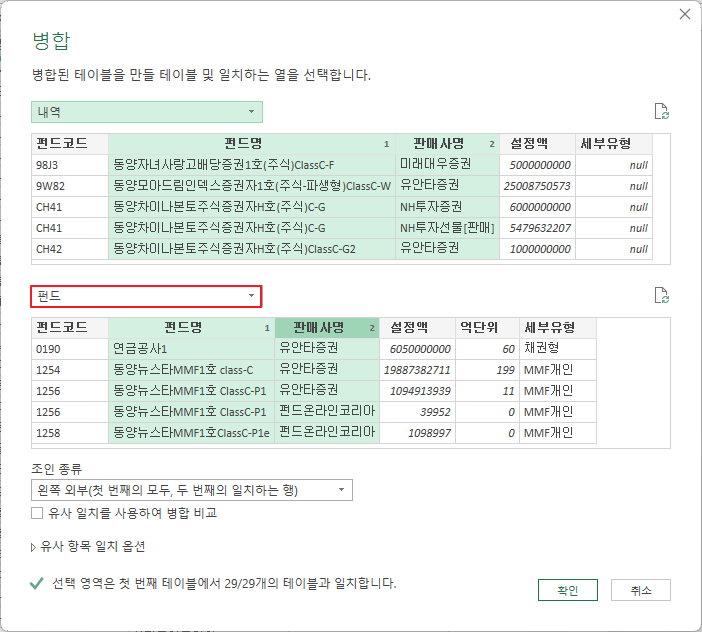Open the 내역 table dropdown

click(147, 112)
